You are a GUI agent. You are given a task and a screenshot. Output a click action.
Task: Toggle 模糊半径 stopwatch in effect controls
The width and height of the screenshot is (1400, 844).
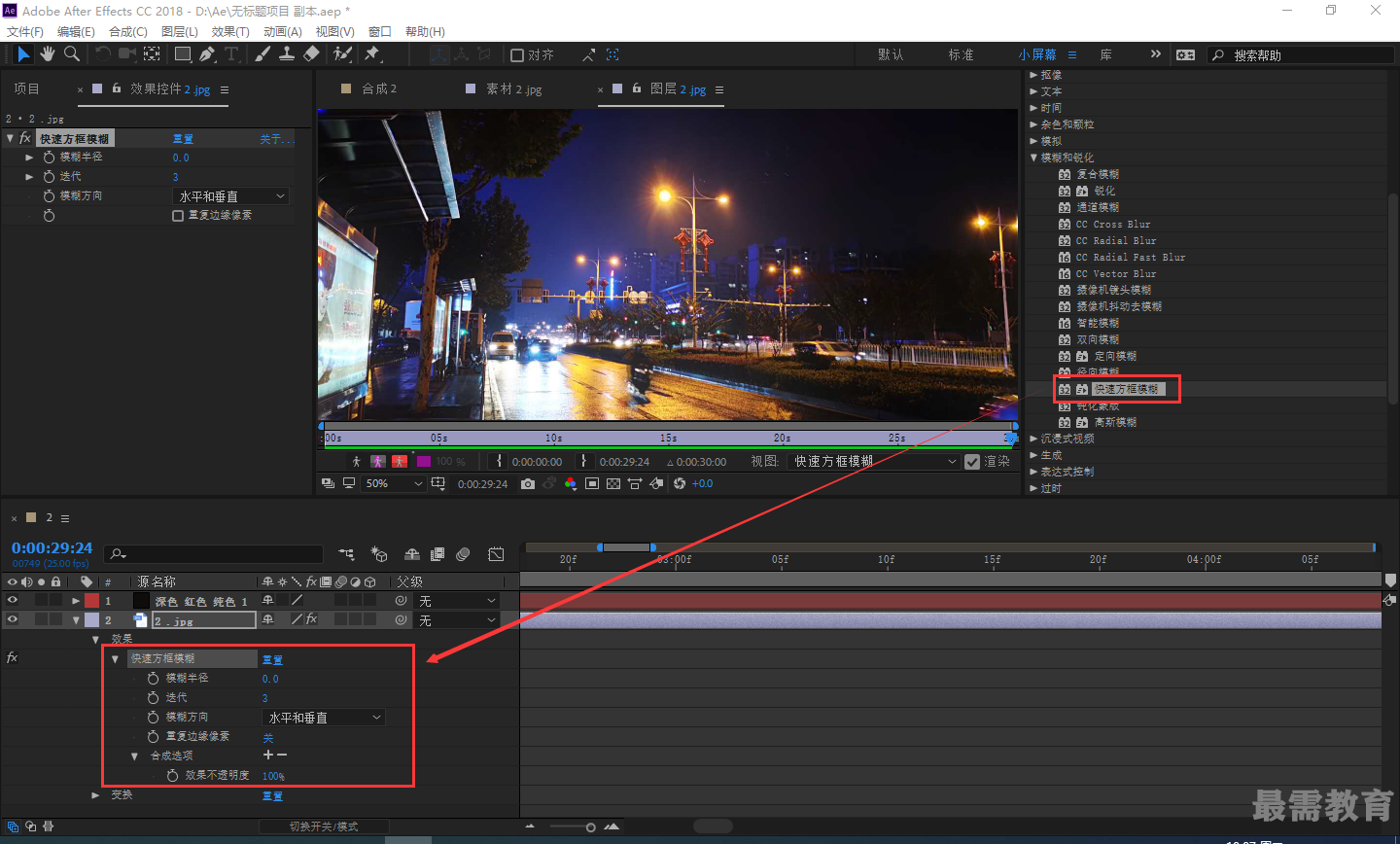point(49,157)
